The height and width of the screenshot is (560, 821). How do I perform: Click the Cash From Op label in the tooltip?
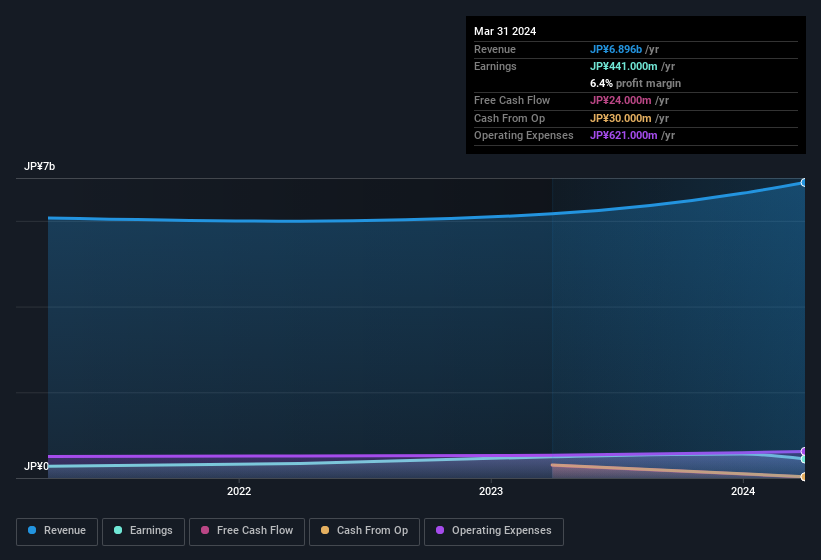click(509, 118)
